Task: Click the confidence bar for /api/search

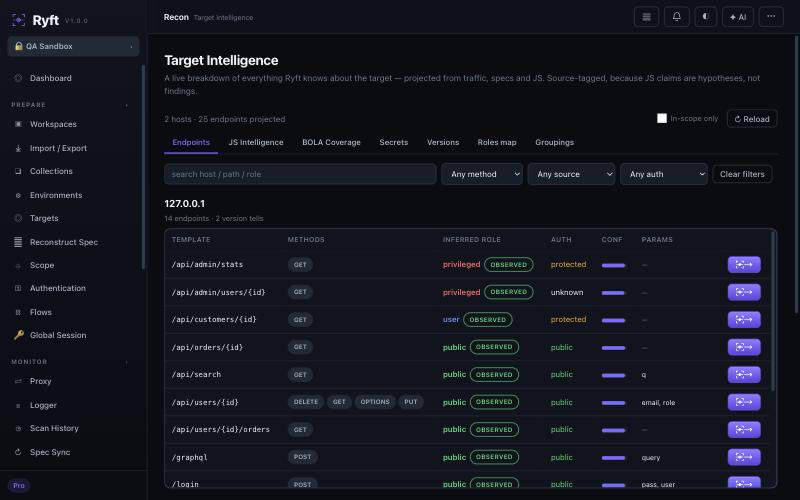Action: click(x=613, y=375)
